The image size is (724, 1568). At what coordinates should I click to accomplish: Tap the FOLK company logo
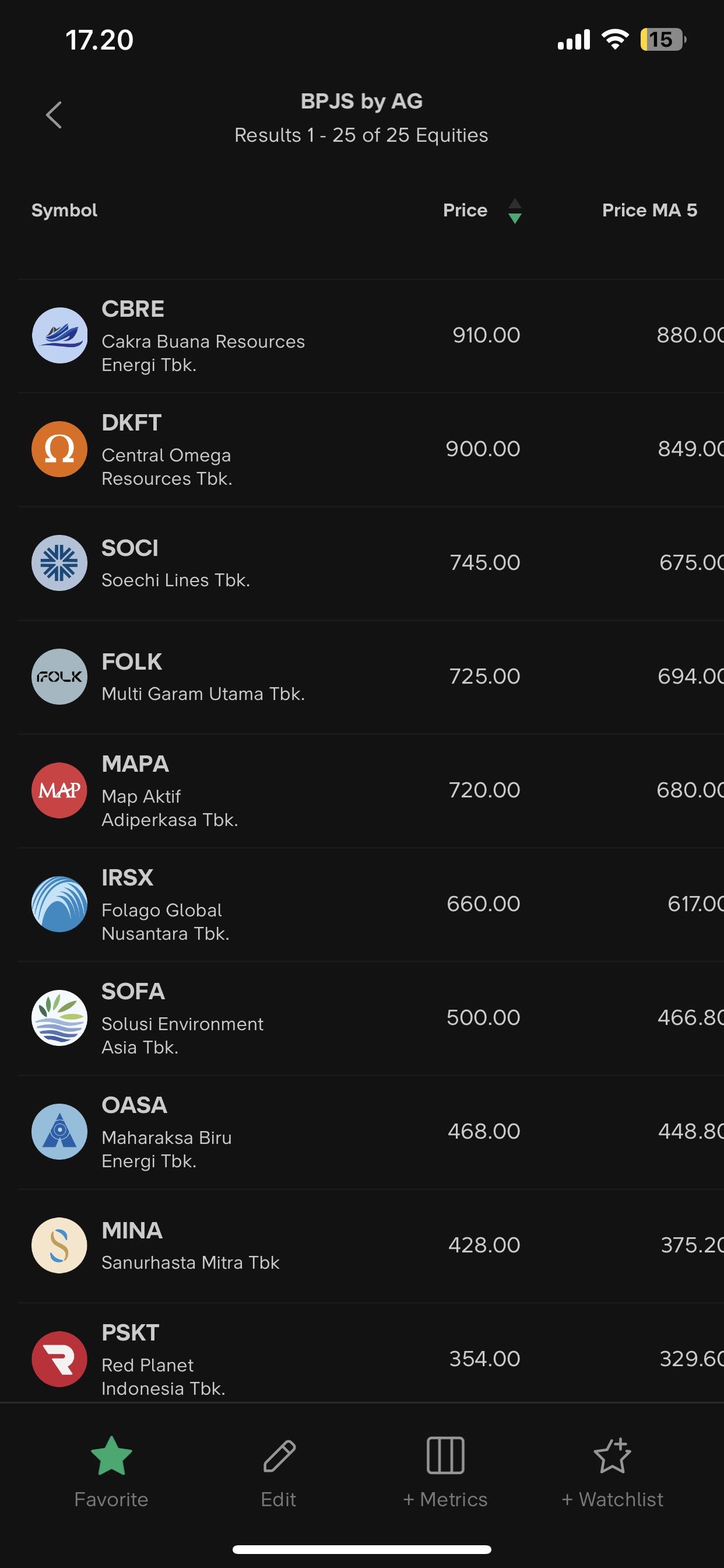tap(59, 676)
